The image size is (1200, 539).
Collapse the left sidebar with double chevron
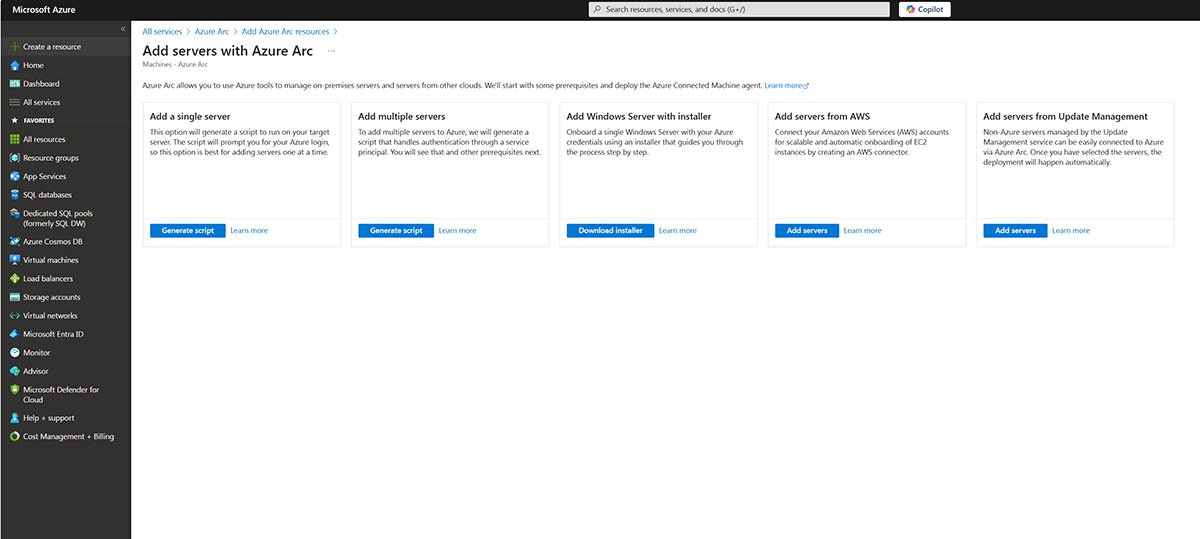click(x=123, y=29)
